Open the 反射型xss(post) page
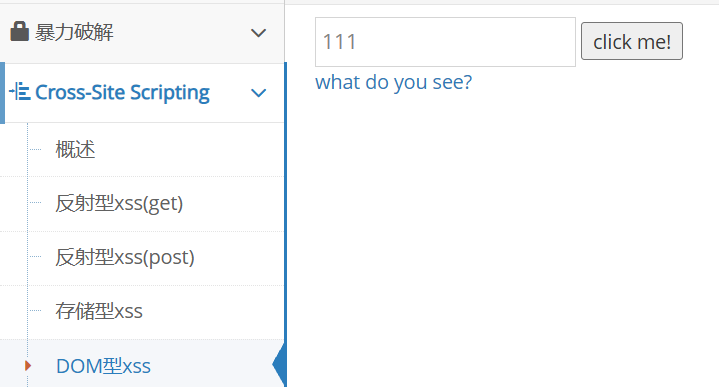Viewport: 719px width, 387px height. click(x=125, y=257)
